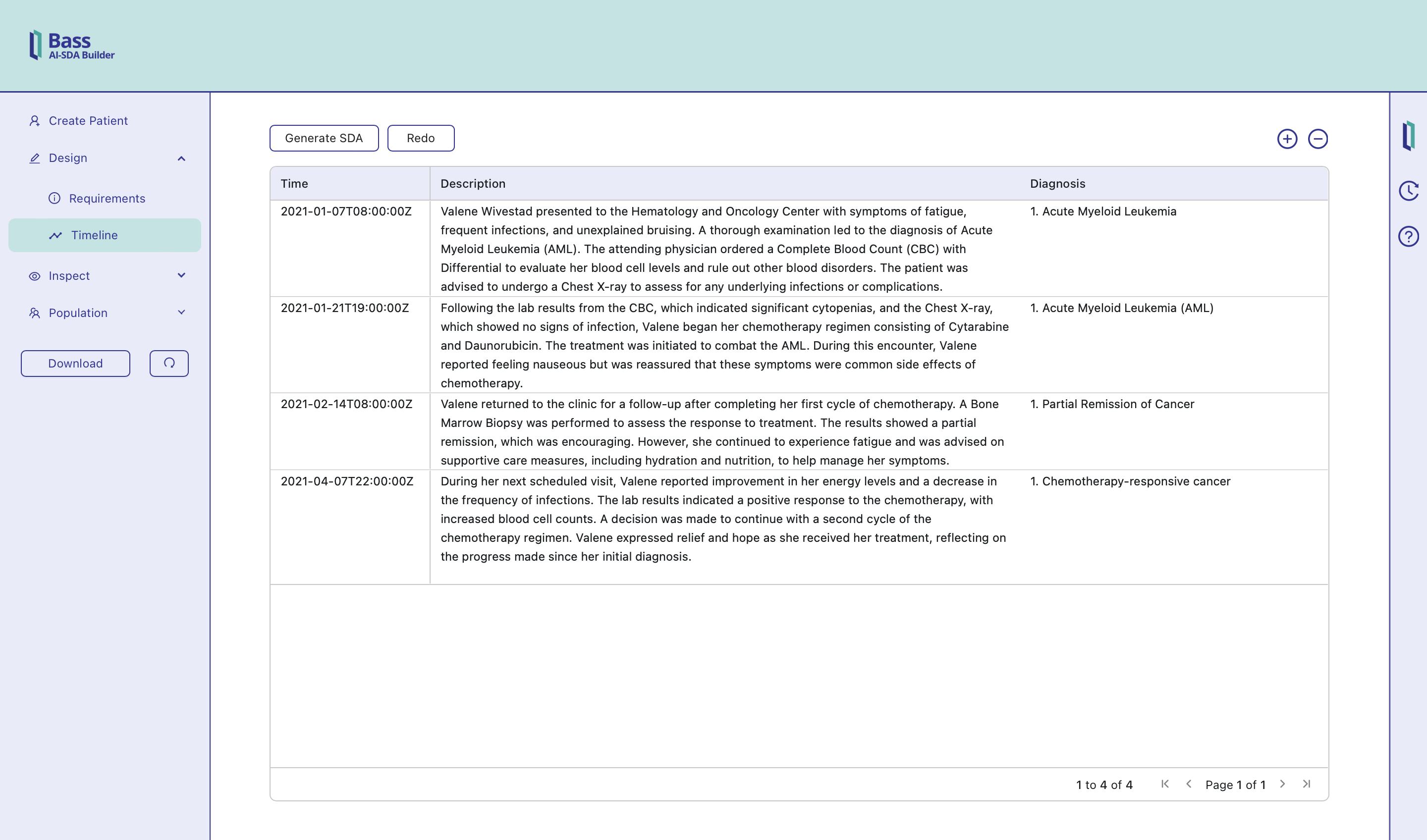Viewport: 1427px width, 840px height.
Task: Click the Timeline chart icon
Action: click(x=55, y=235)
